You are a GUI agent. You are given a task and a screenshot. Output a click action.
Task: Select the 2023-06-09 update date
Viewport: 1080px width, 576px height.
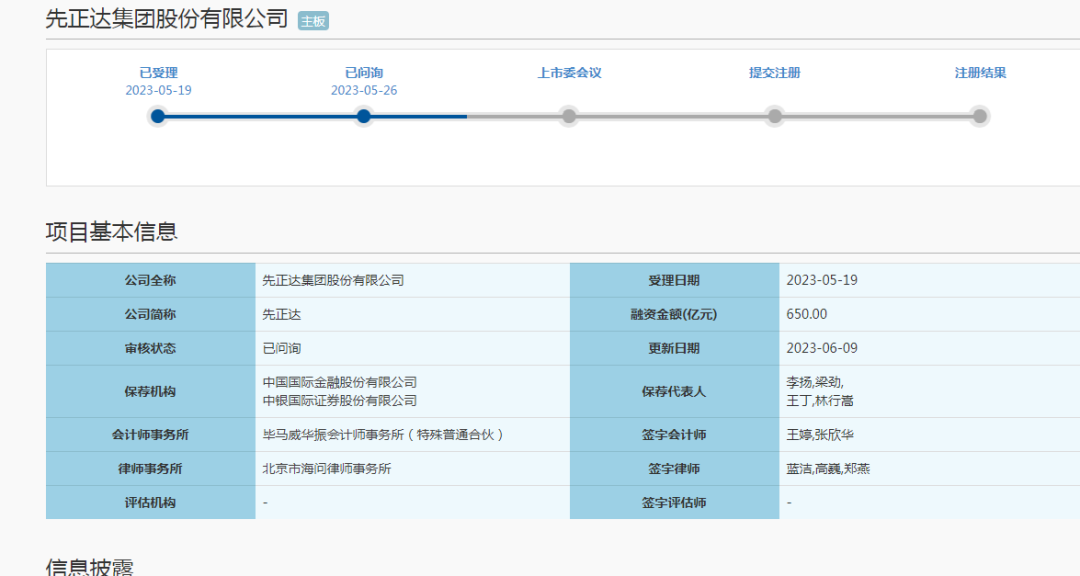click(822, 348)
